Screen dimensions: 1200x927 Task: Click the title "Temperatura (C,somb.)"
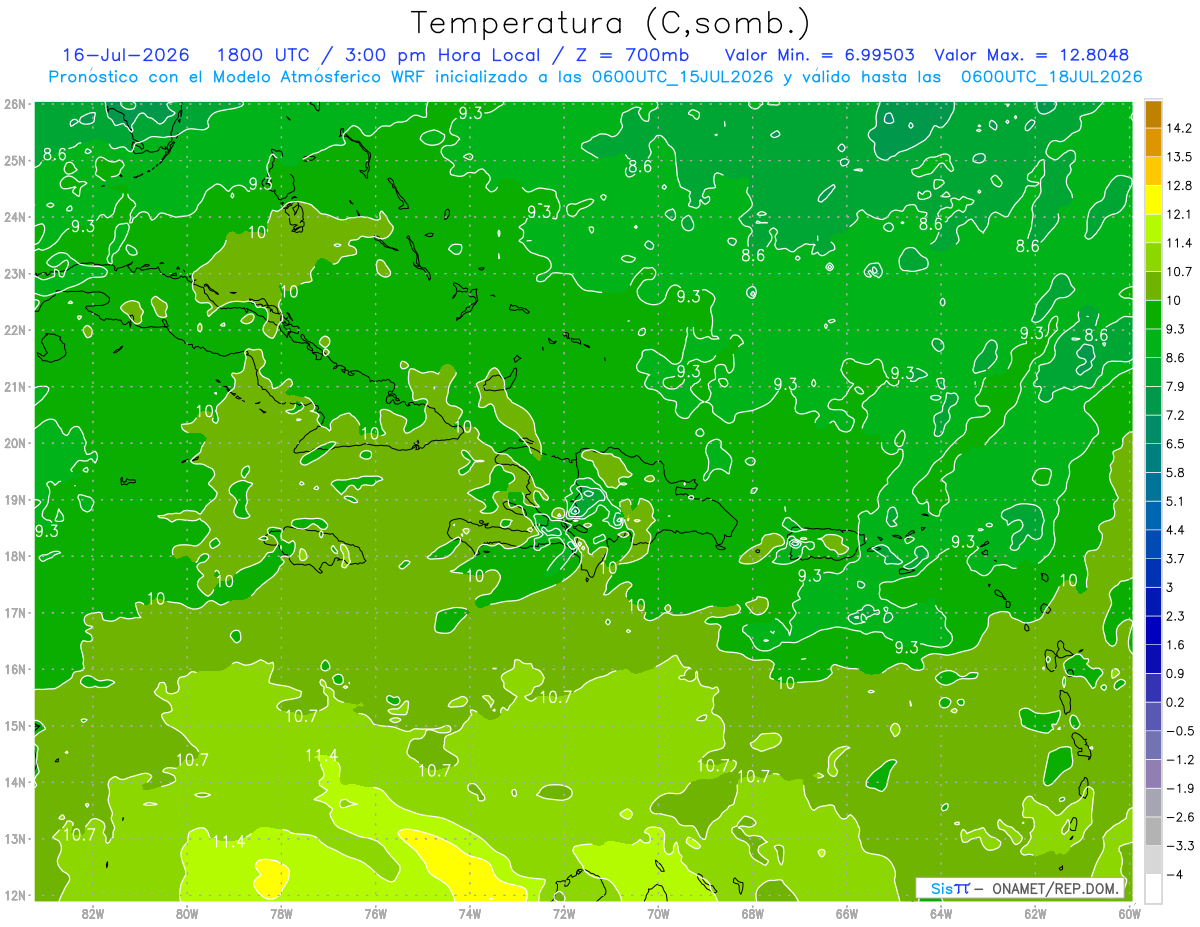[x=611, y=23]
